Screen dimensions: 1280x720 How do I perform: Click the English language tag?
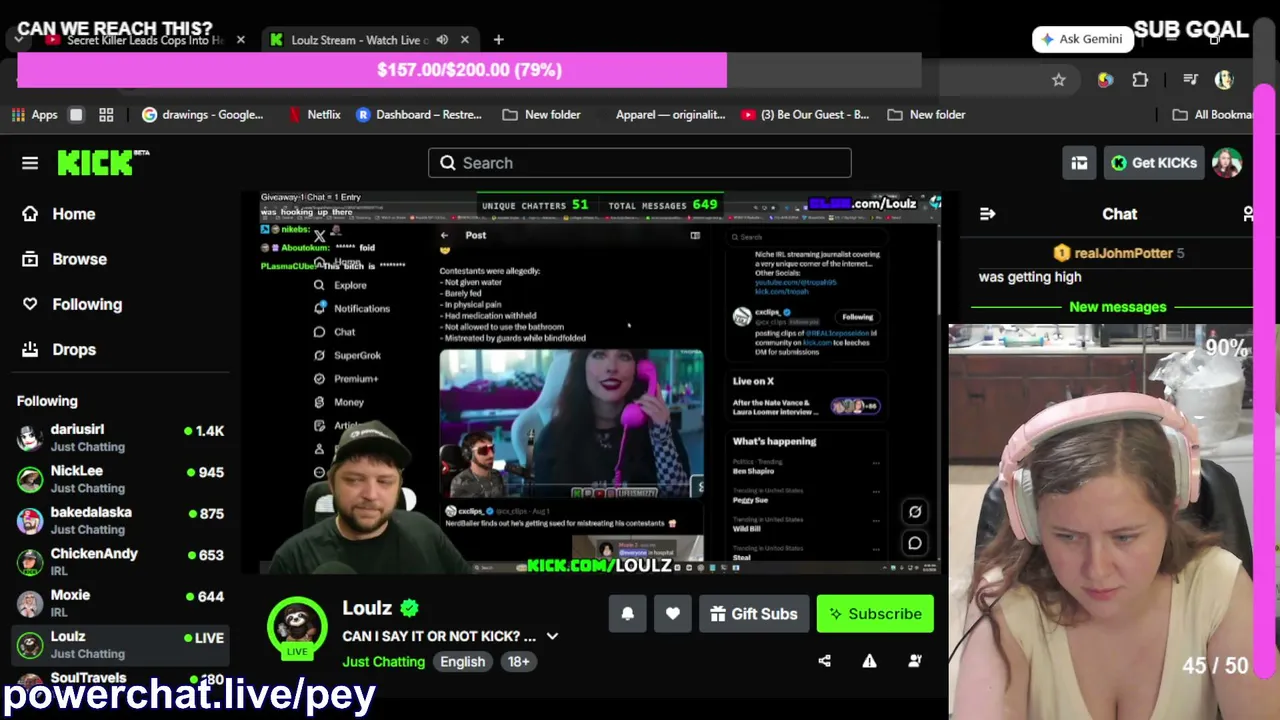click(463, 662)
